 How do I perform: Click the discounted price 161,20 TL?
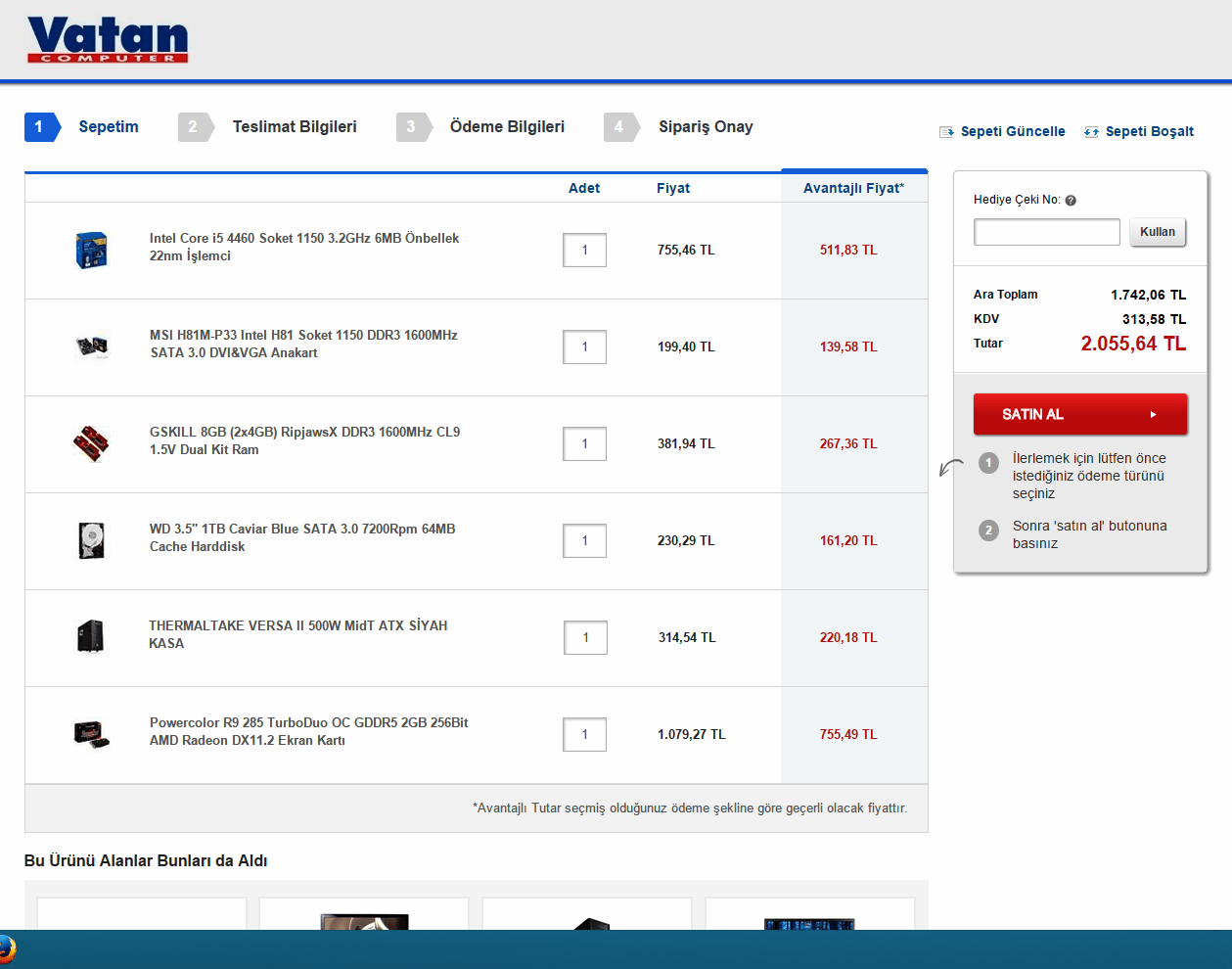pyautogui.click(x=848, y=540)
